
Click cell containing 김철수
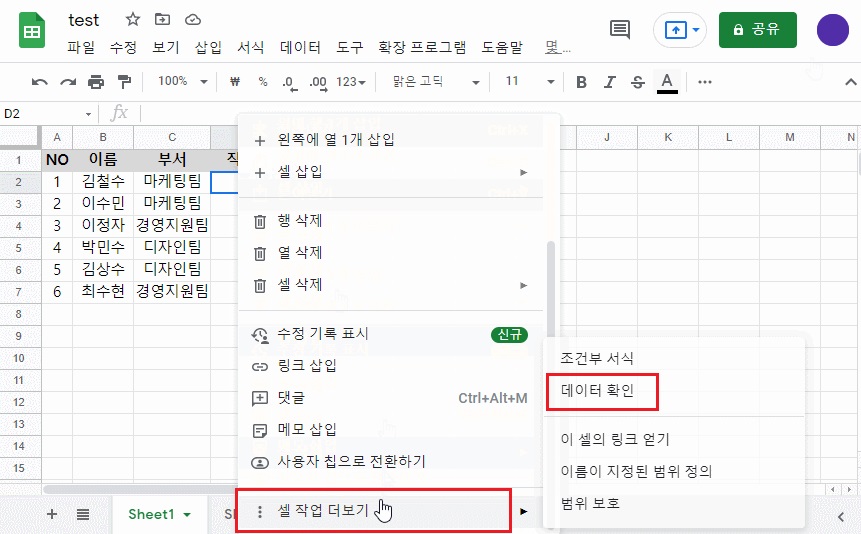click(103, 181)
